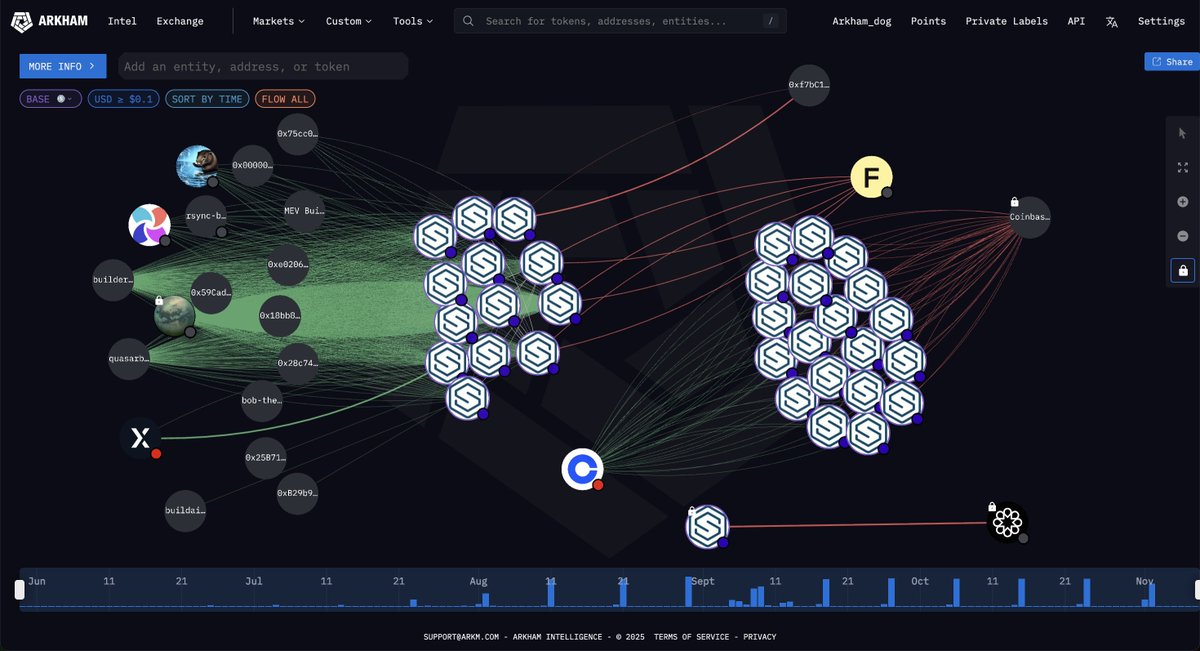Click the right timeline range handle
1200x651 pixels.
(1197, 590)
